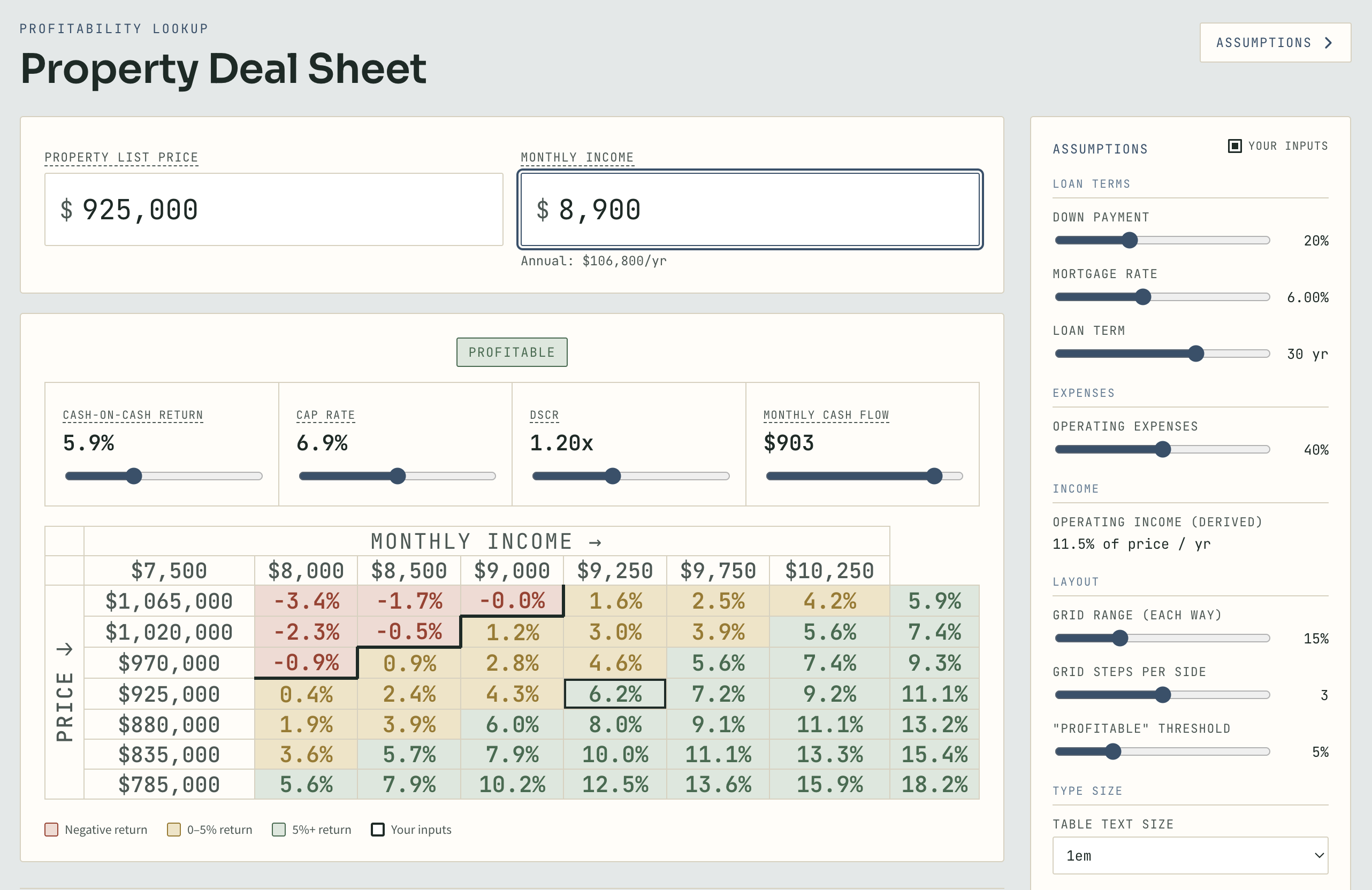Open the Table Text Size dropdown

(x=1191, y=855)
